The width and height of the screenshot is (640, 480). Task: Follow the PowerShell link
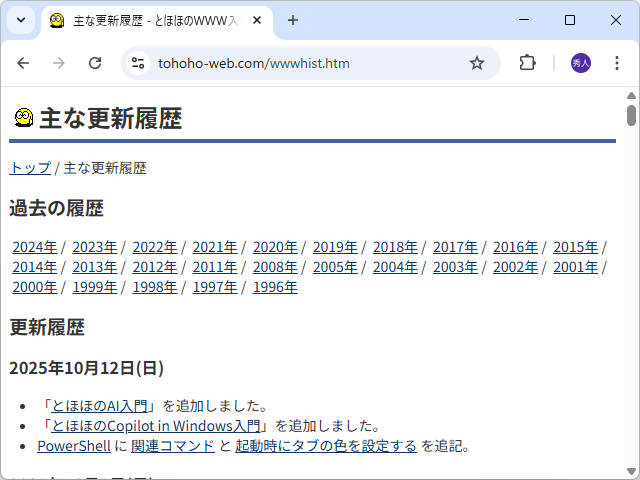74,446
